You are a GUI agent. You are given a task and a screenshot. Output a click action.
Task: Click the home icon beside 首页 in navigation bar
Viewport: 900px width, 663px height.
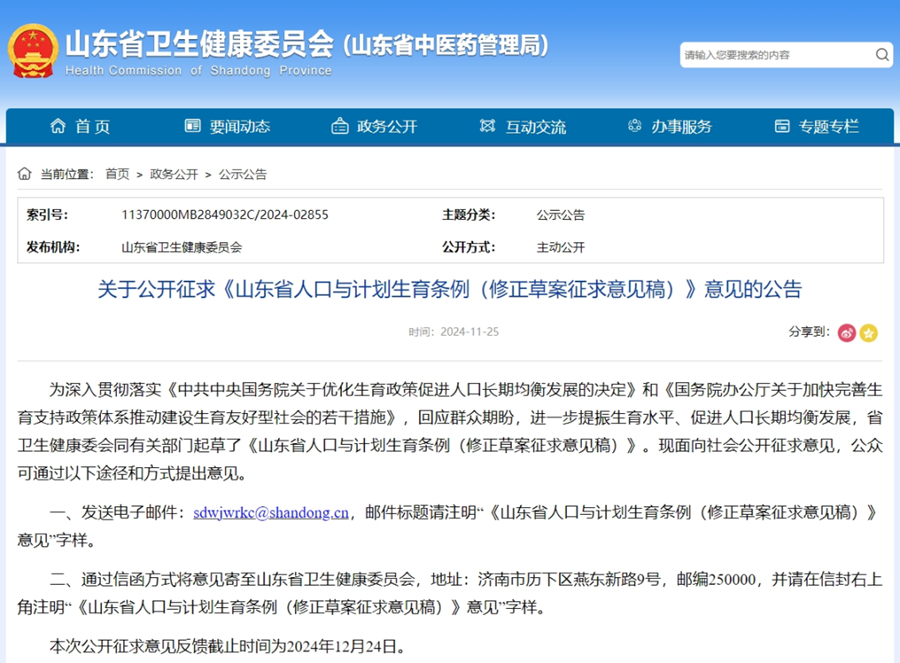[58, 126]
